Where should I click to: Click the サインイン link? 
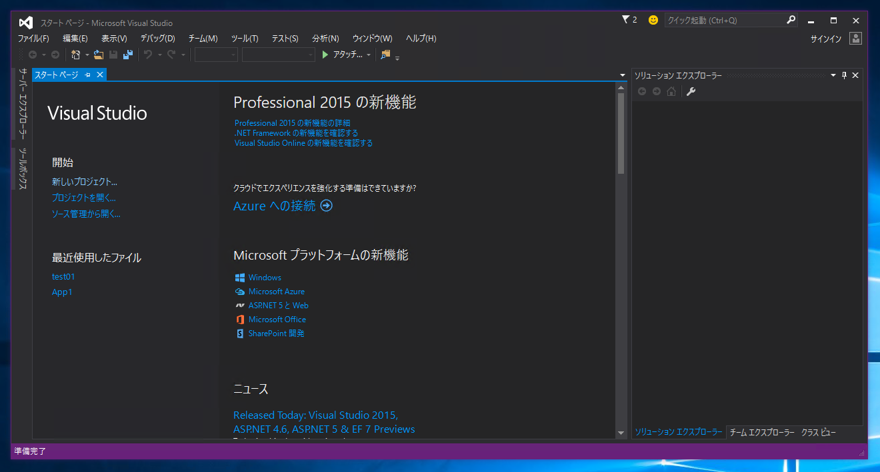pos(826,39)
